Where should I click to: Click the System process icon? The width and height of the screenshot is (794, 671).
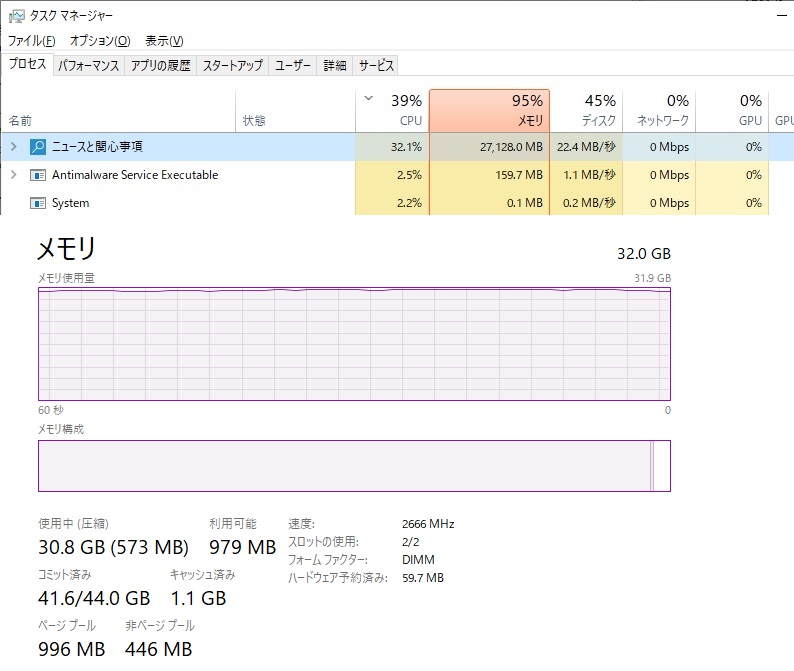[38, 203]
